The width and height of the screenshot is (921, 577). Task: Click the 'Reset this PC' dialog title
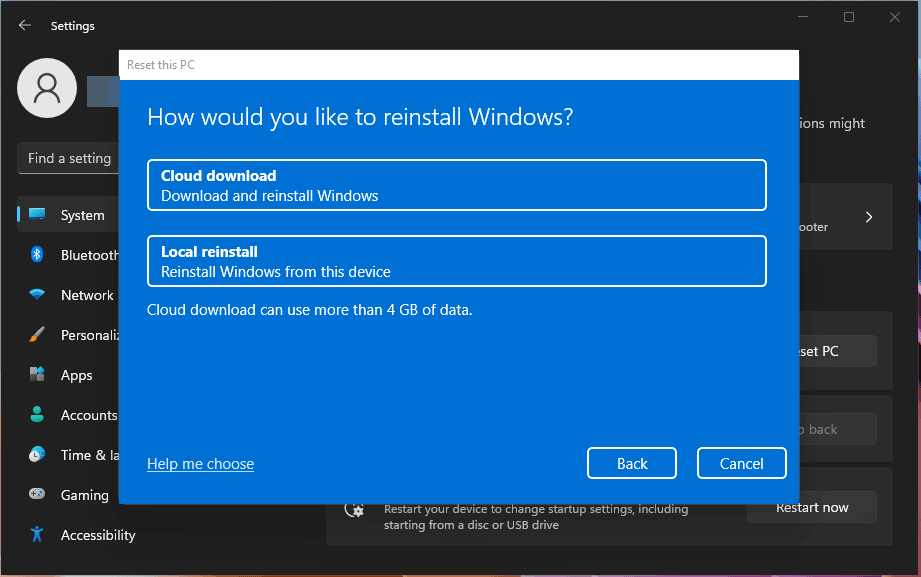click(161, 65)
